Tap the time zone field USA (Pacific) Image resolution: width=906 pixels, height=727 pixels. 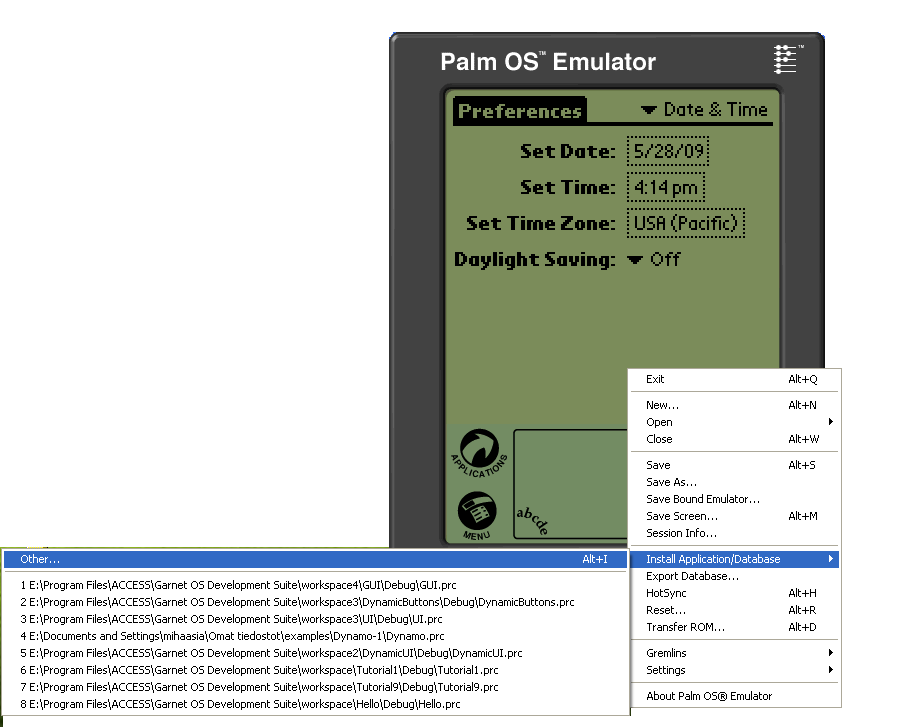686,223
